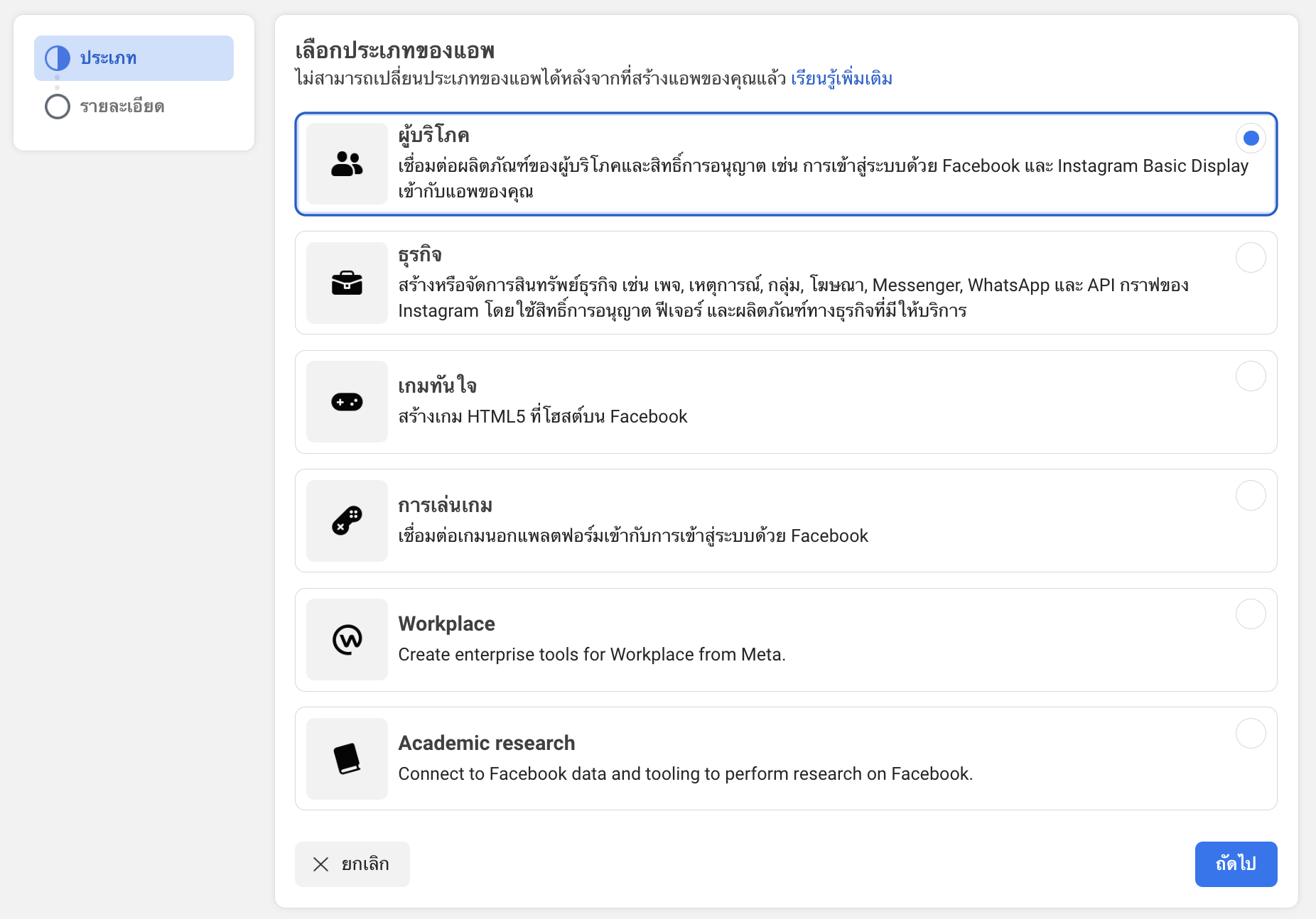Select the การเล่นเกม radio button
Screen dimensions: 1316x919
point(1251,495)
